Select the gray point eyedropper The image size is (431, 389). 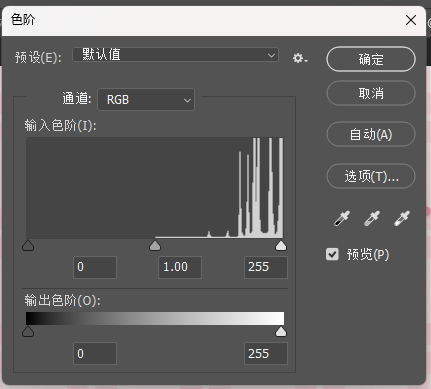tap(372, 219)
